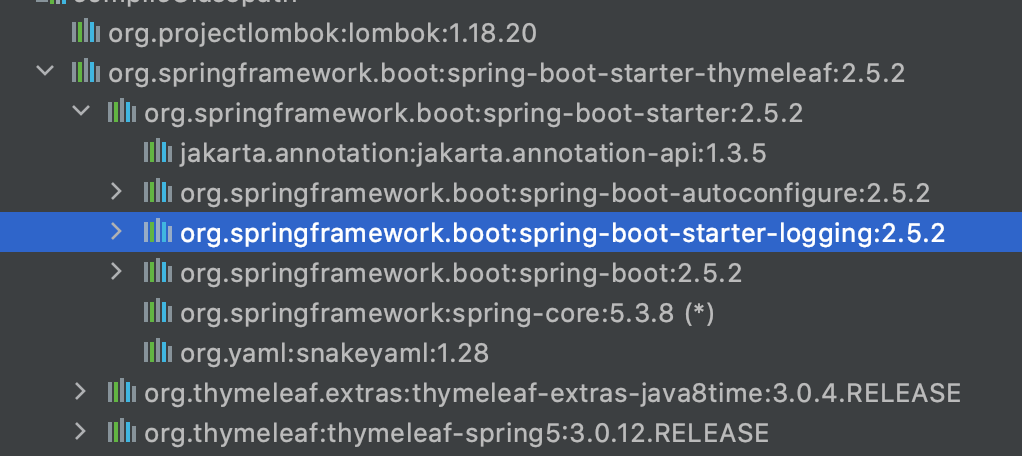Click library icon of thymeleaf-spring5:3.0.12.RELEASE
This screenshot has height=456, width=1022.
point(122,433)
